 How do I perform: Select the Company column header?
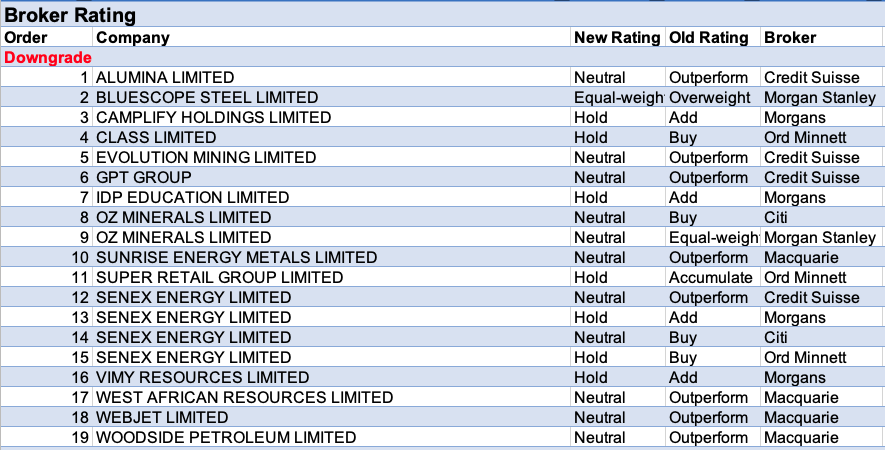tap(133, 37)
